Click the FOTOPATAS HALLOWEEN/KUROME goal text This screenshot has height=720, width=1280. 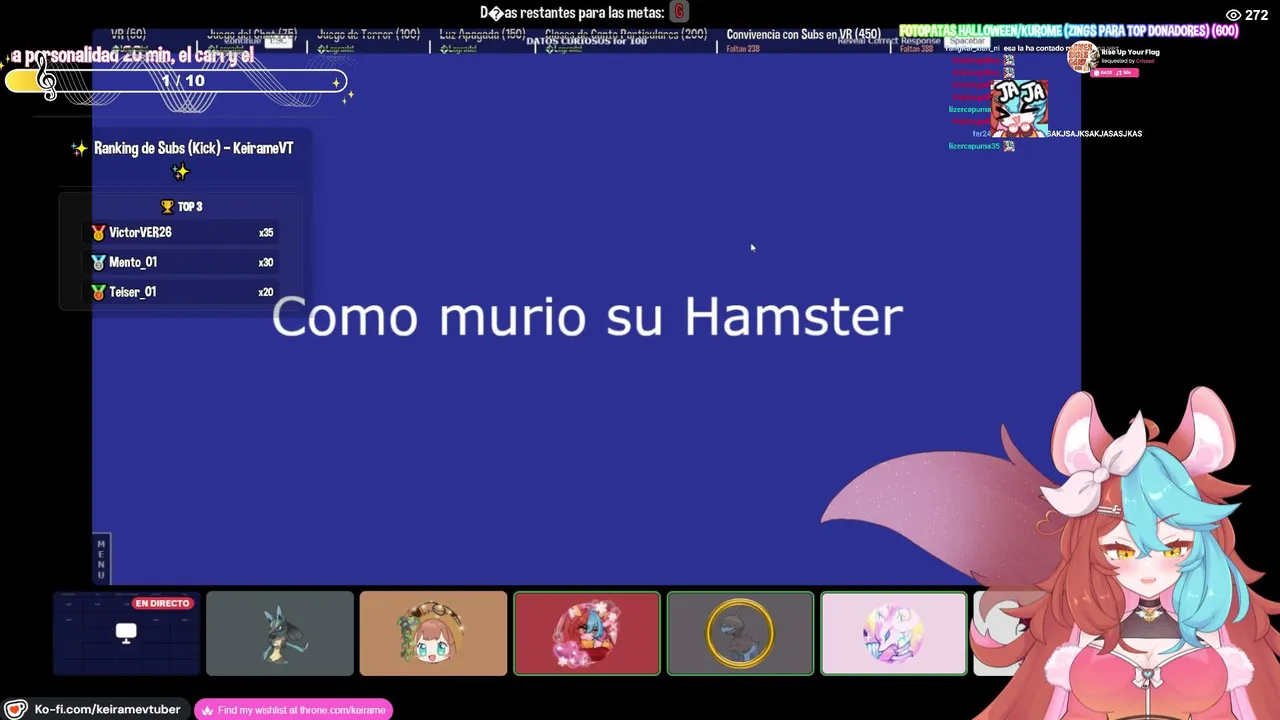pyautogui.click(x=1068, y=31)
